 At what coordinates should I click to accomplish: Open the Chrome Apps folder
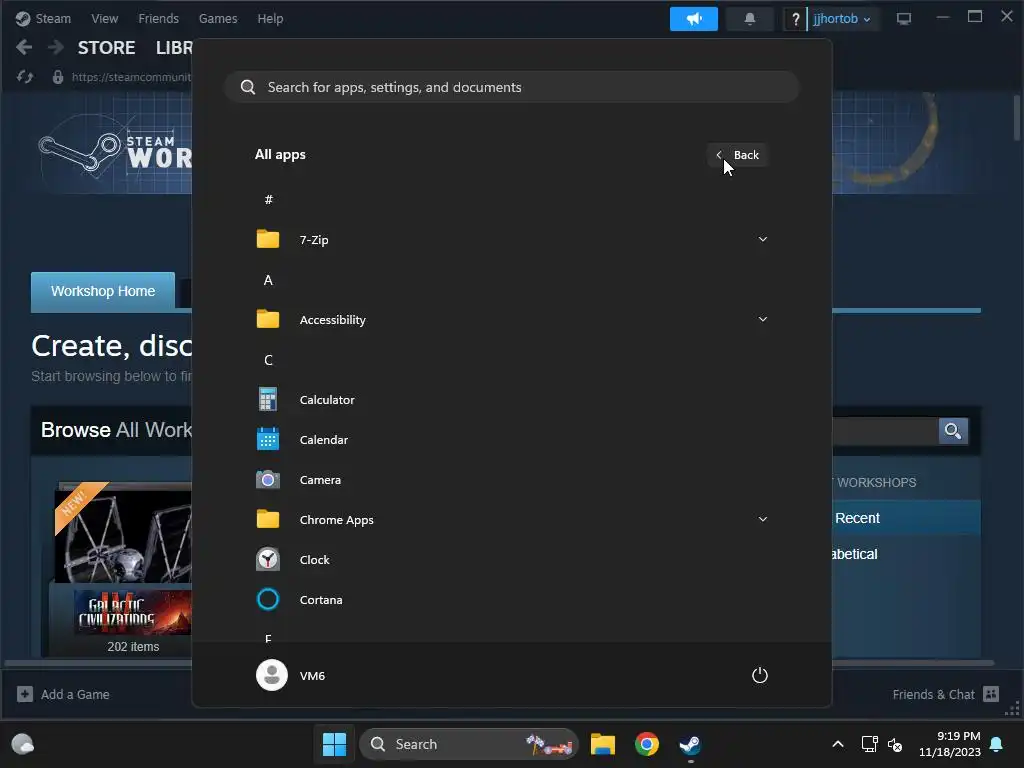coord(511,519)
